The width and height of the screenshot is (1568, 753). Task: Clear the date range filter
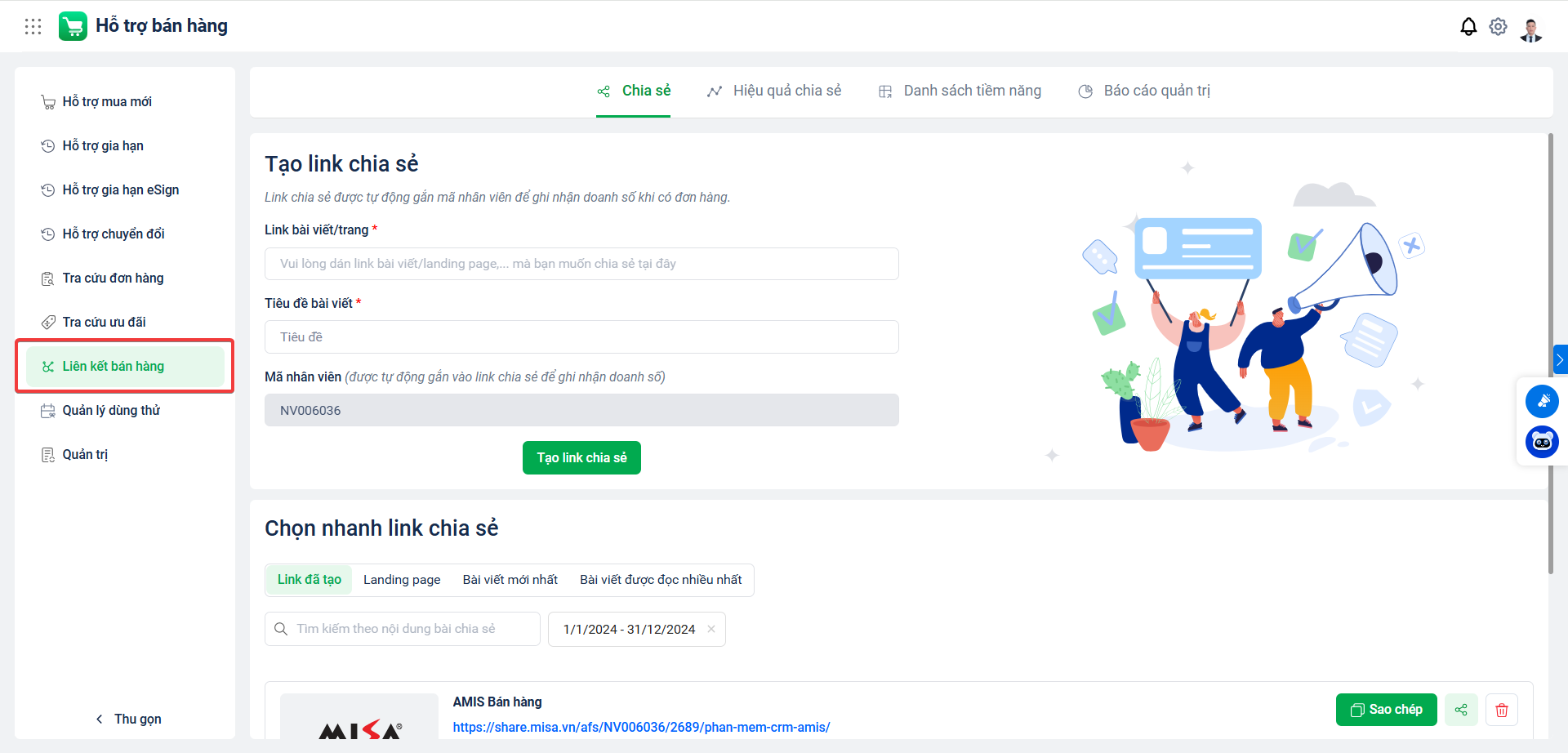pyautogui.click(x=711, y=629)
